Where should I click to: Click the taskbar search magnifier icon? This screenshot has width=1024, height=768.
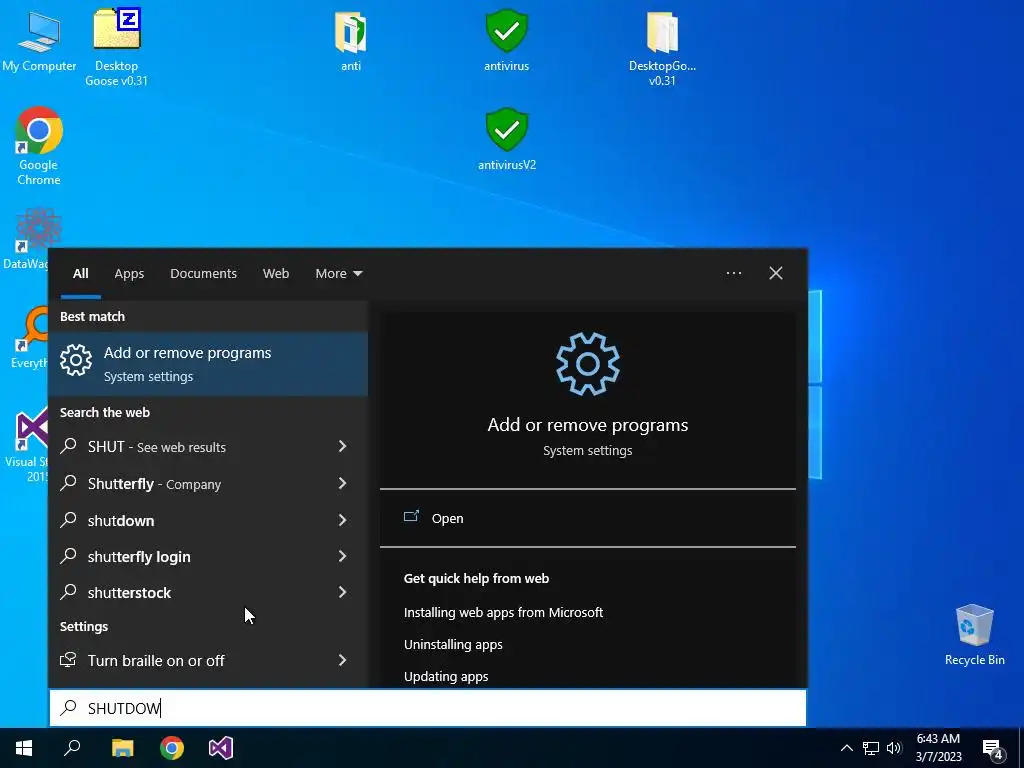[72, 748]
